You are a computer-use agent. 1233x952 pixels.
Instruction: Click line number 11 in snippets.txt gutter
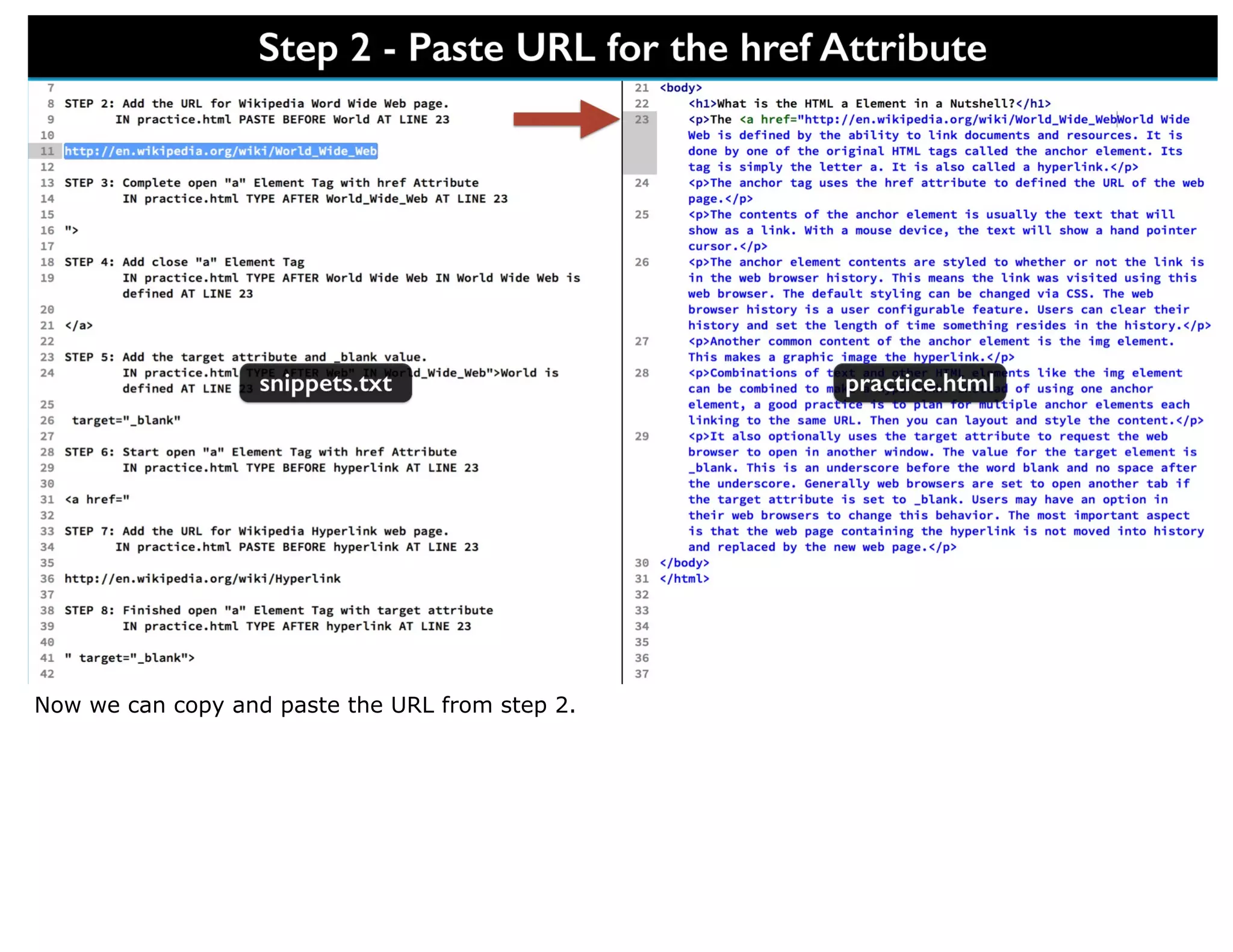coord(47,151)
